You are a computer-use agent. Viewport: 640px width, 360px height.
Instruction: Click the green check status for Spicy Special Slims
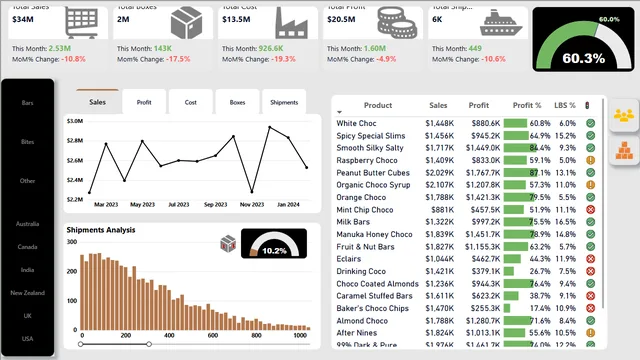[590, 136]
